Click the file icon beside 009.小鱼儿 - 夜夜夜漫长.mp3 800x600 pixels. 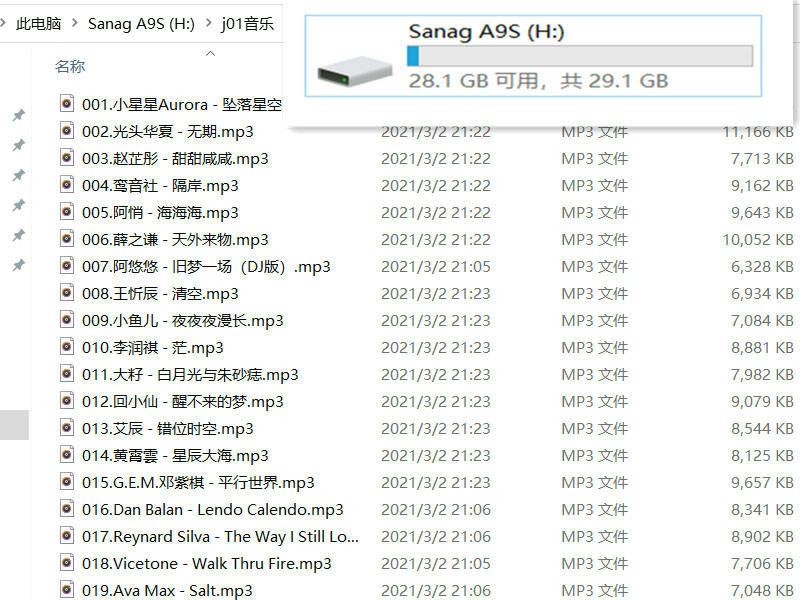[66, 320]
